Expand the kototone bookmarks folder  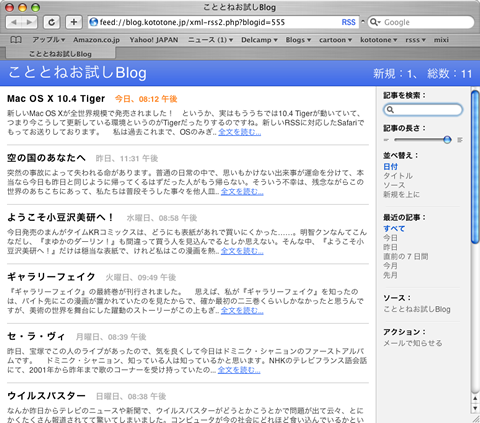click(379, 40)
